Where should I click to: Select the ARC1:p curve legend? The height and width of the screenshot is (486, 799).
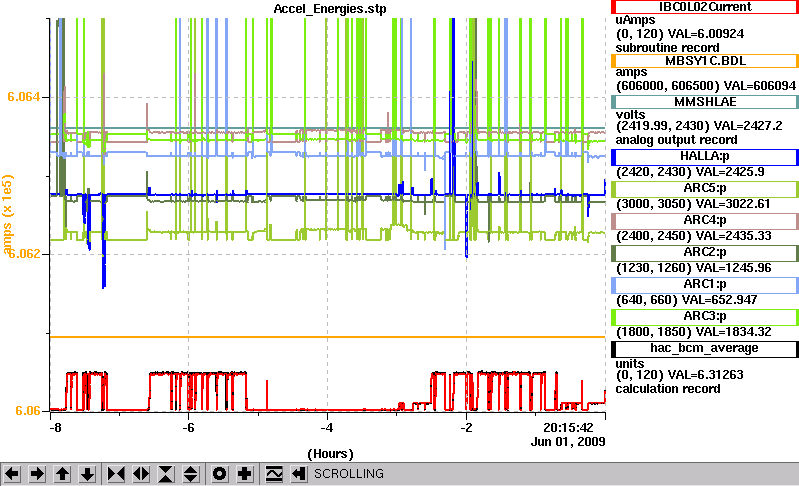click(x=705, y=285)
